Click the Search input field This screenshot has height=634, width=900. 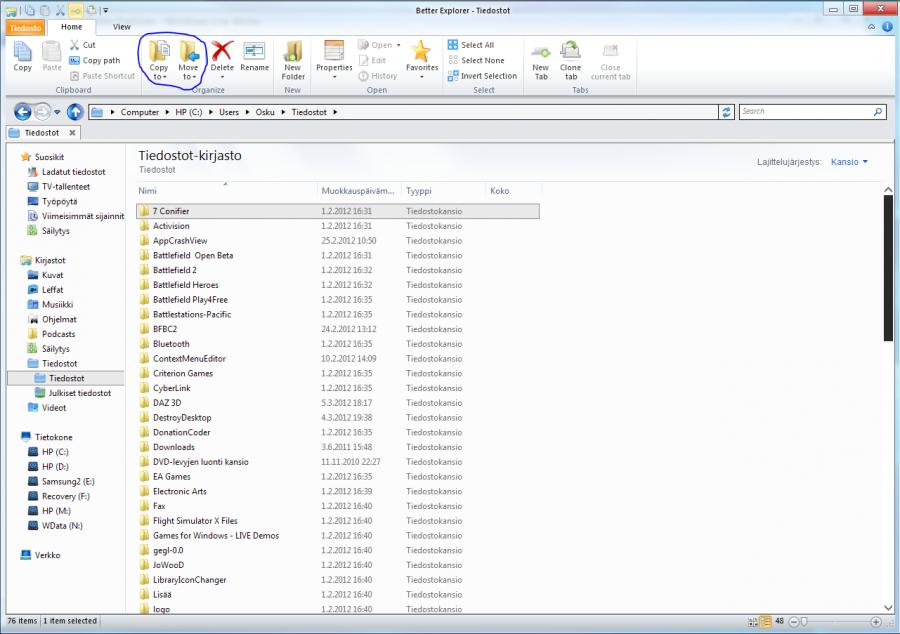tap(810, 111)
